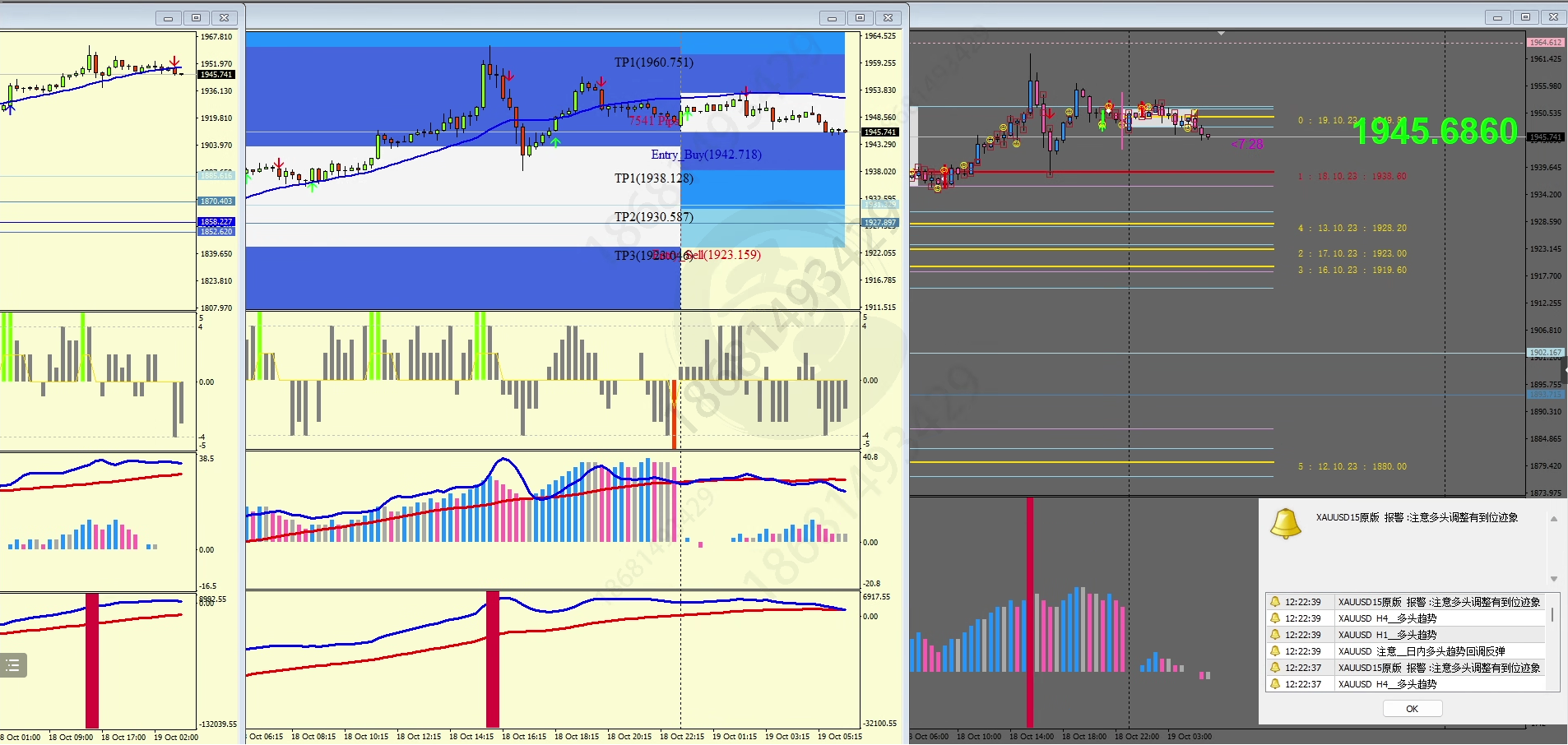Viewport: 1568px width, 745px height.
Task: Click the large yellow bell alert icon
Action: coord(1286,524)
